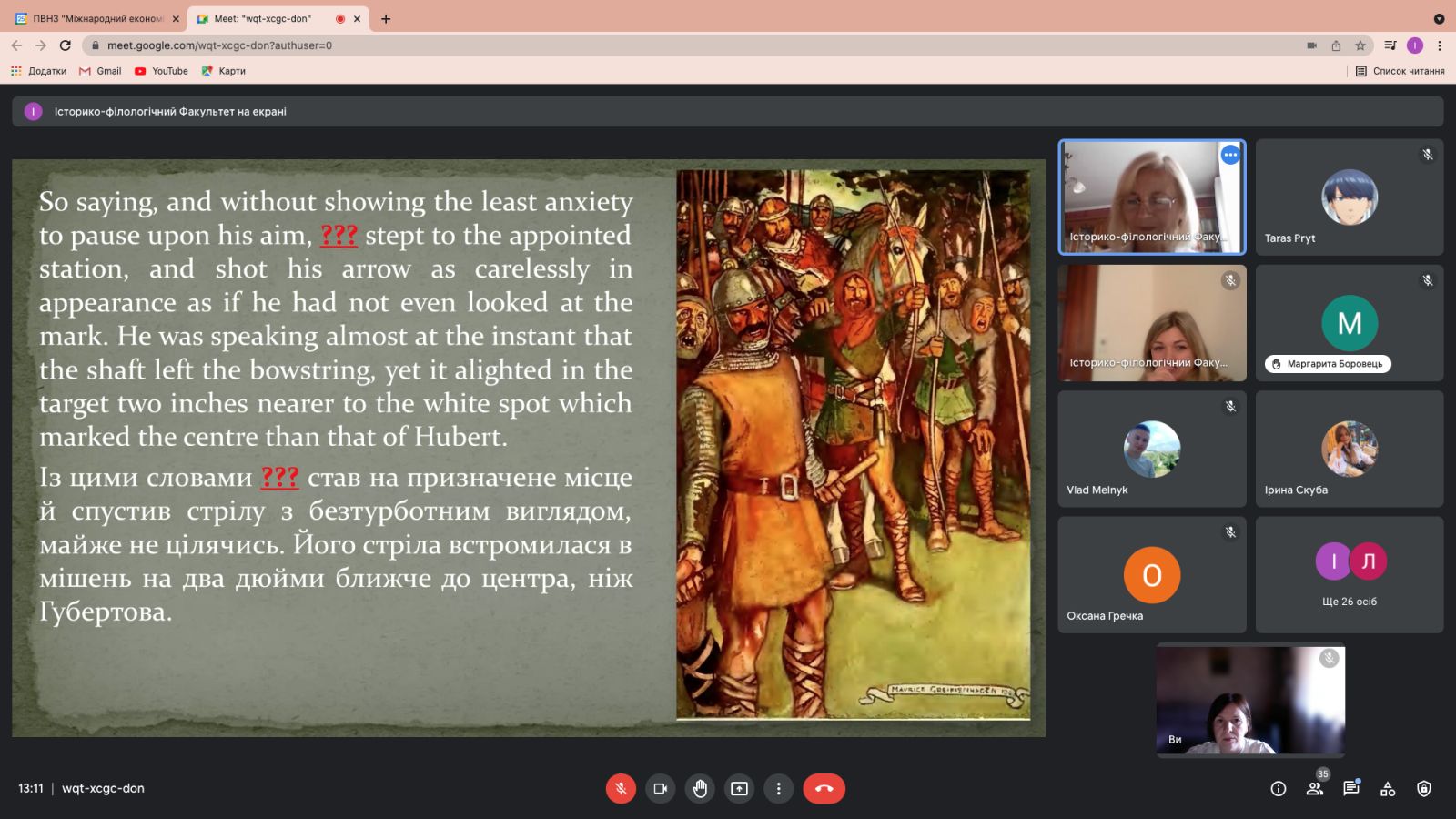Open the activities panel
Screen dimensions: 1456x819
[x=1388, y=789]
